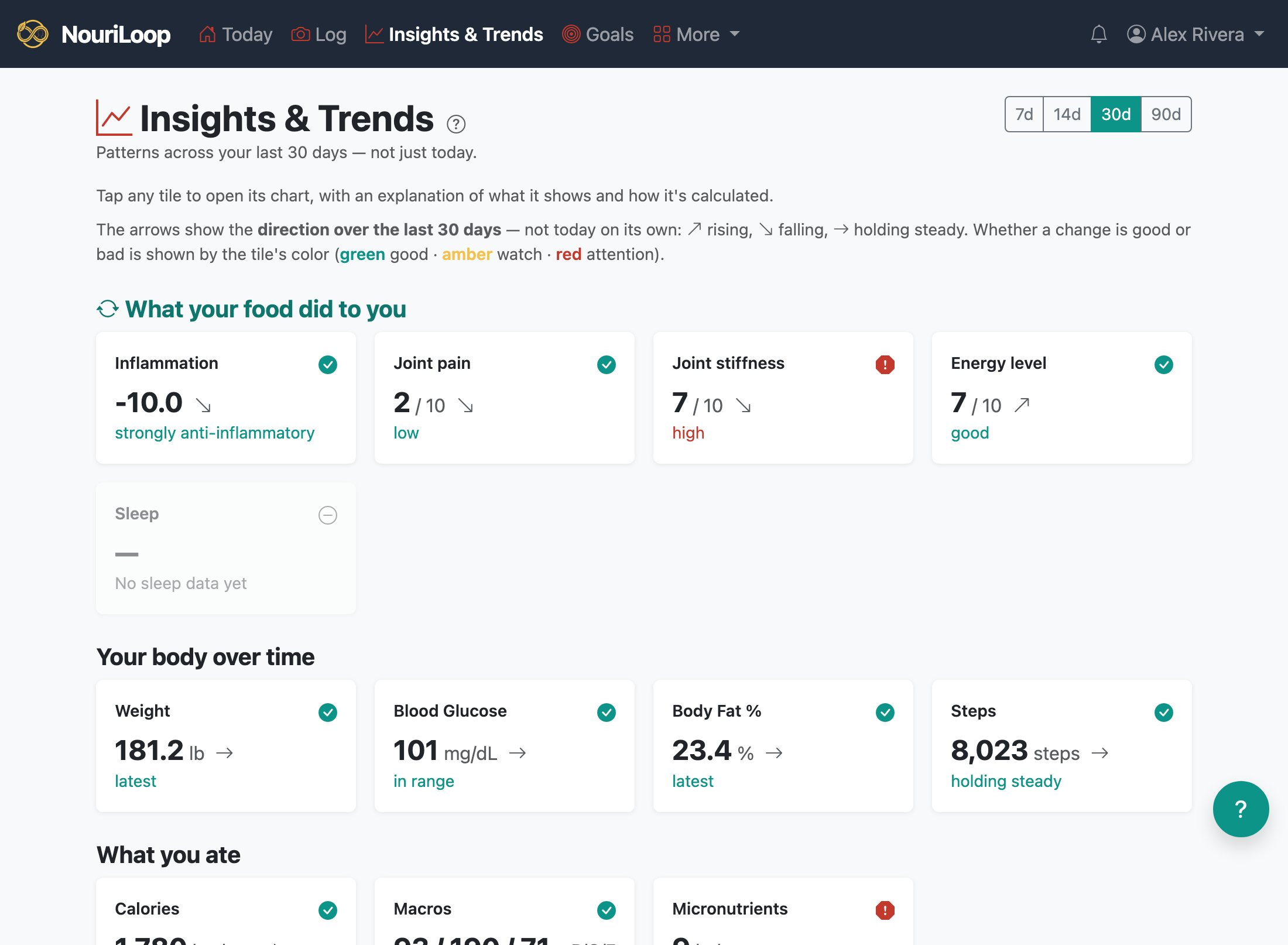
Task: Click the falling arrow beside -10.0
Action: coord(203,405)
